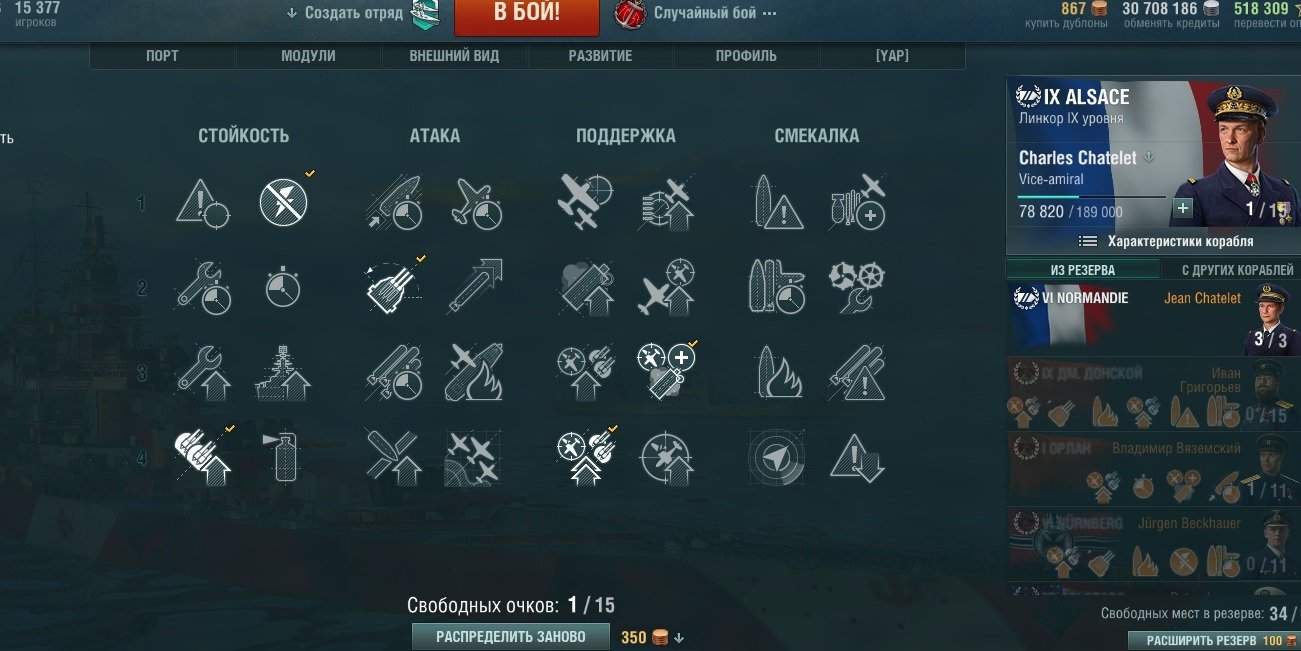Select the fighter plane with crosshair Support skill
Viewport: 1301px width, 651px height.
(585, 201)
